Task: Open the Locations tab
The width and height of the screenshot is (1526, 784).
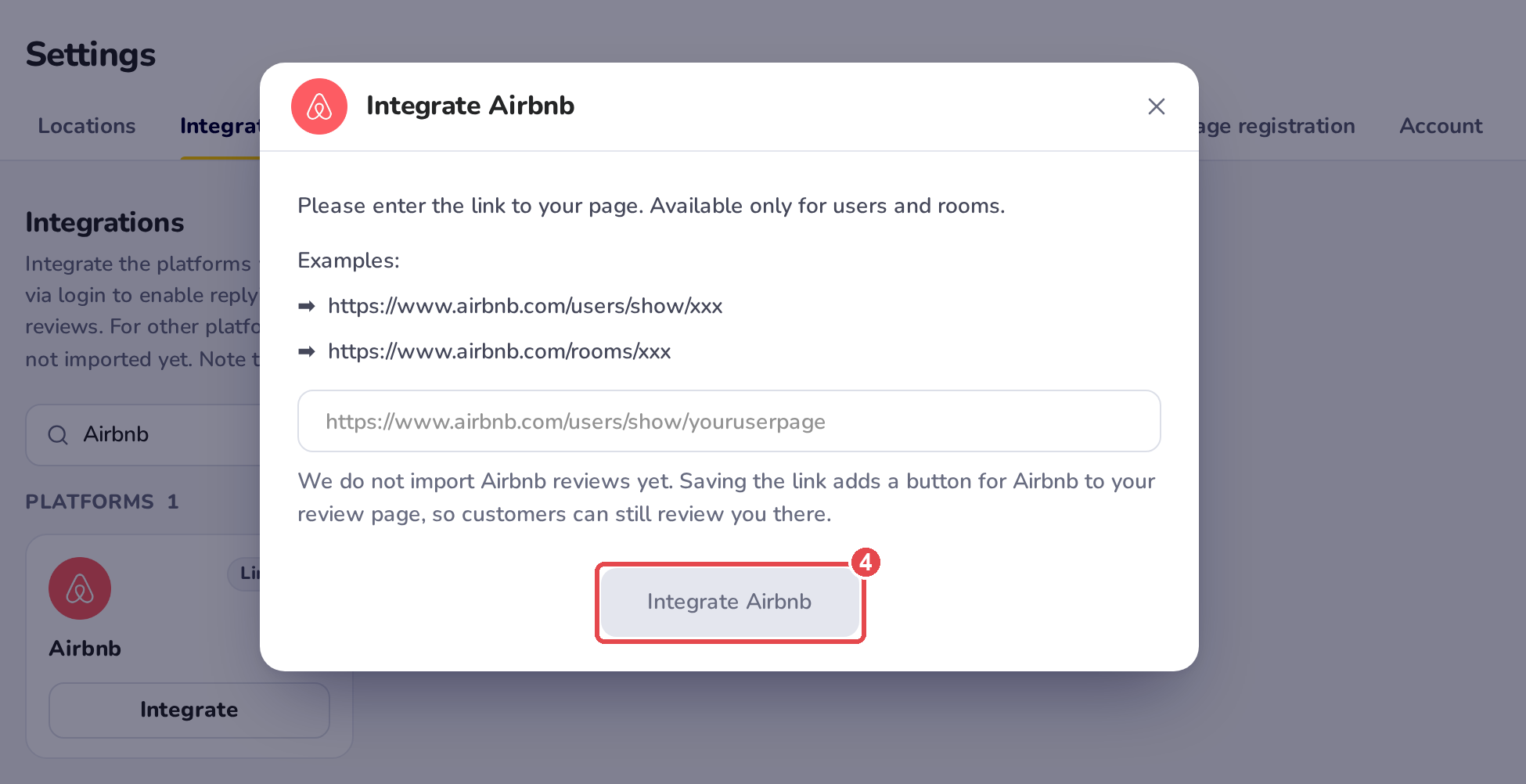Action: pos(87,126)
